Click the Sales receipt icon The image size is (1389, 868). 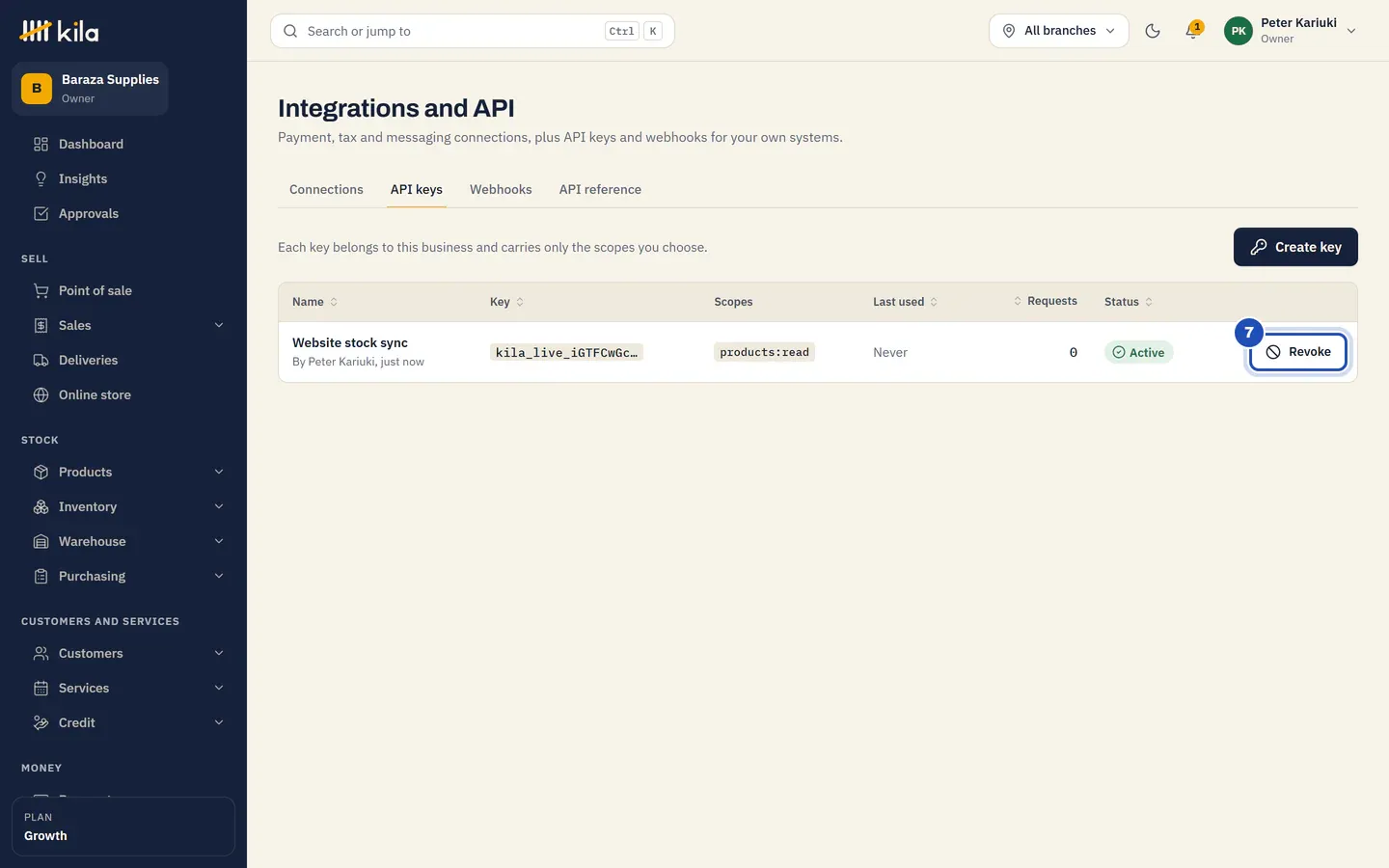[x=41, y=325]
